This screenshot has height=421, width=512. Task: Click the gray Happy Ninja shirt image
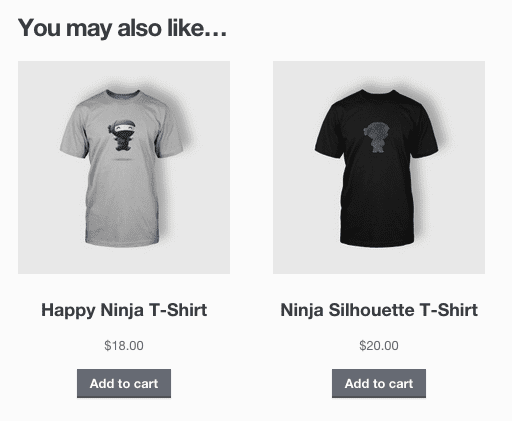pos(124,167)
